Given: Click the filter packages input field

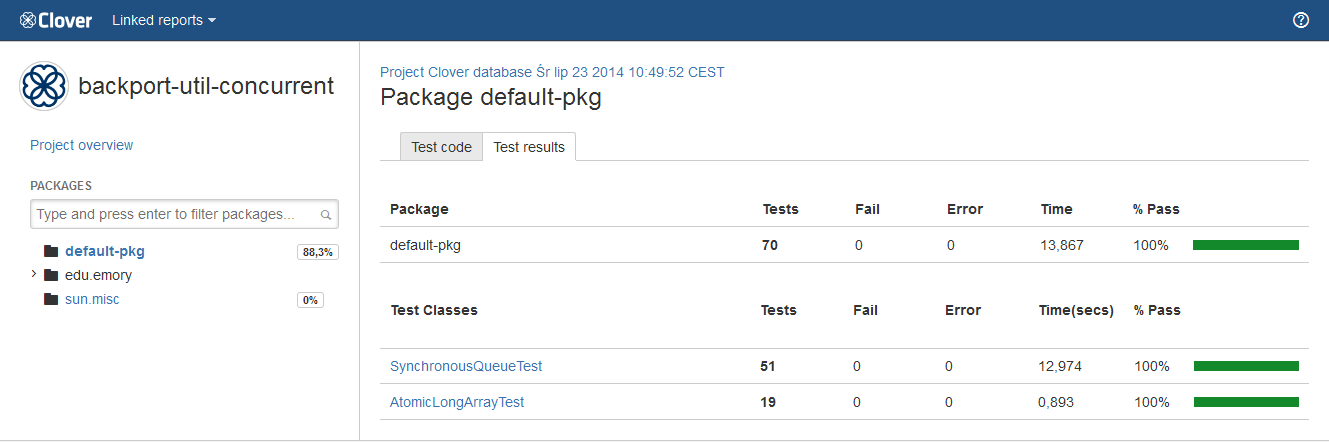Looking at the screenshot, I should tap(176, 214).
